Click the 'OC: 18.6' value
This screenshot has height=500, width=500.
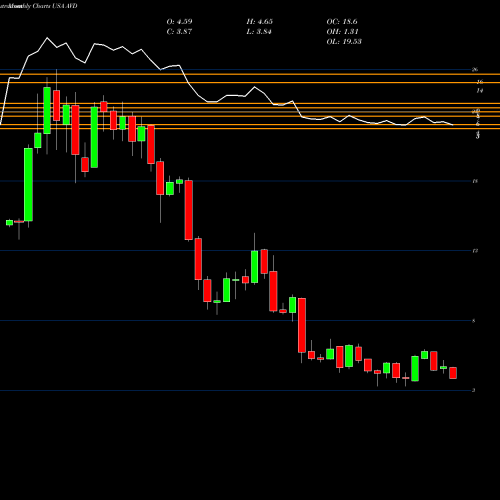(342, 22)
